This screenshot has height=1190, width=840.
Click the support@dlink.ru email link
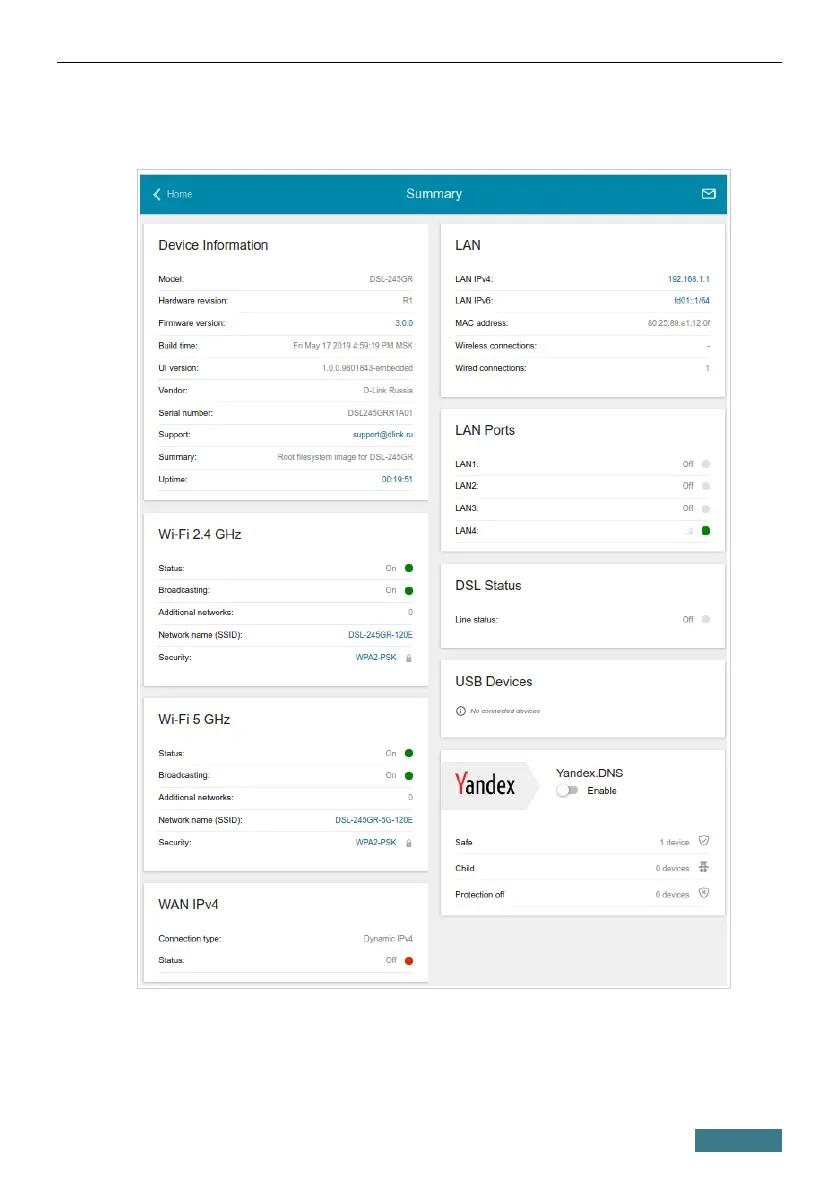click(x=385, y=435)
